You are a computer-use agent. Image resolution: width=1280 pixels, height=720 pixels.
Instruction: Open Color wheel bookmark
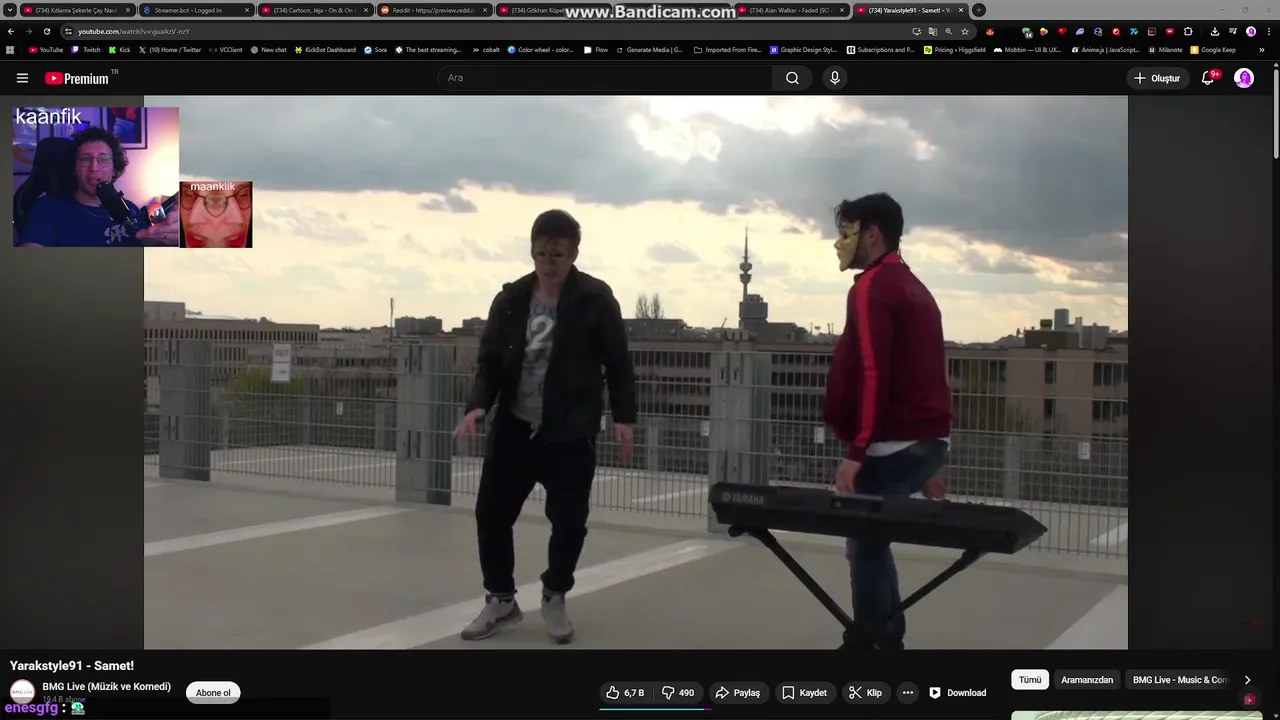[541, 49]
